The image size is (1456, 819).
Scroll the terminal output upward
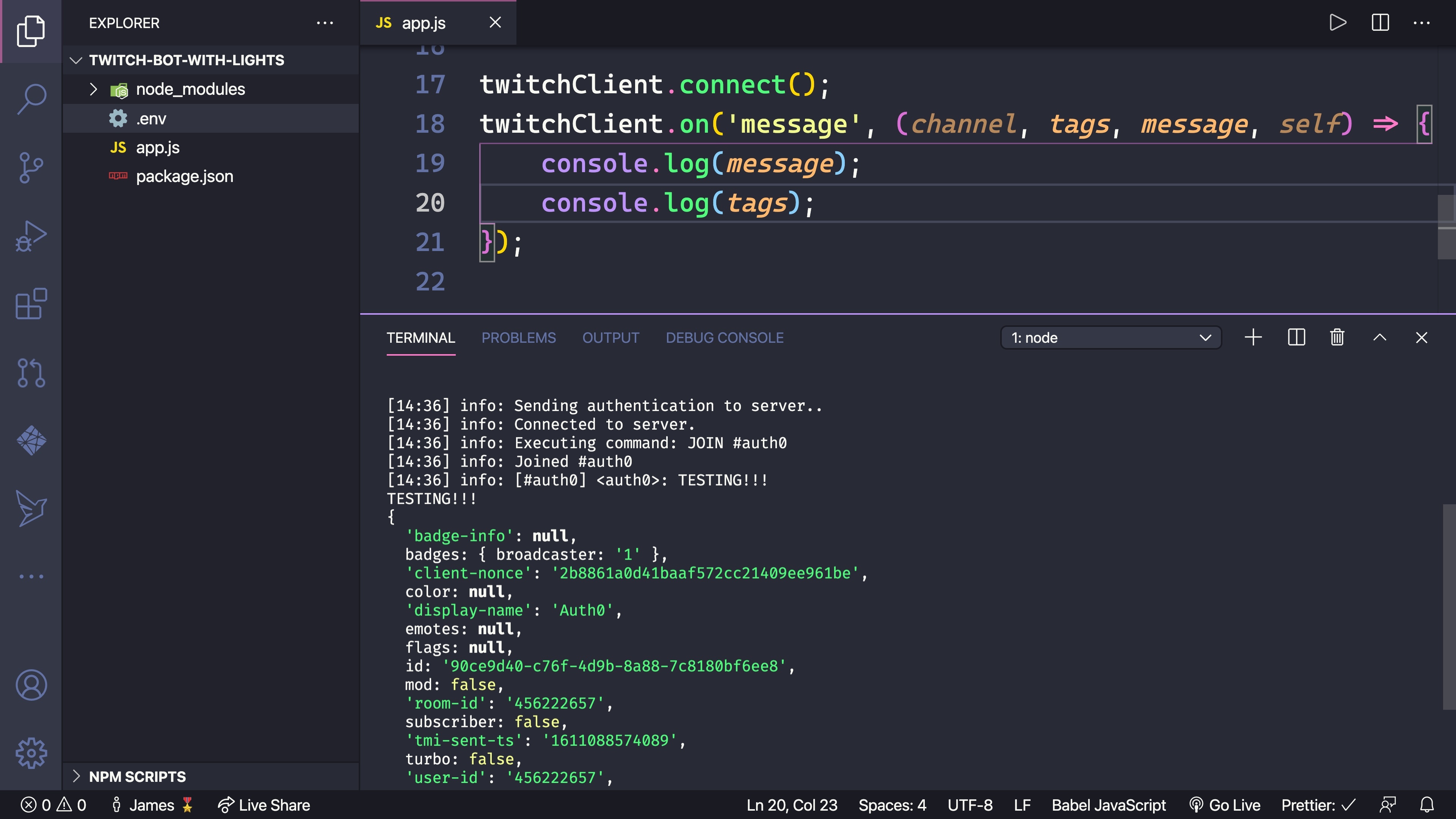click(1380, 337)
